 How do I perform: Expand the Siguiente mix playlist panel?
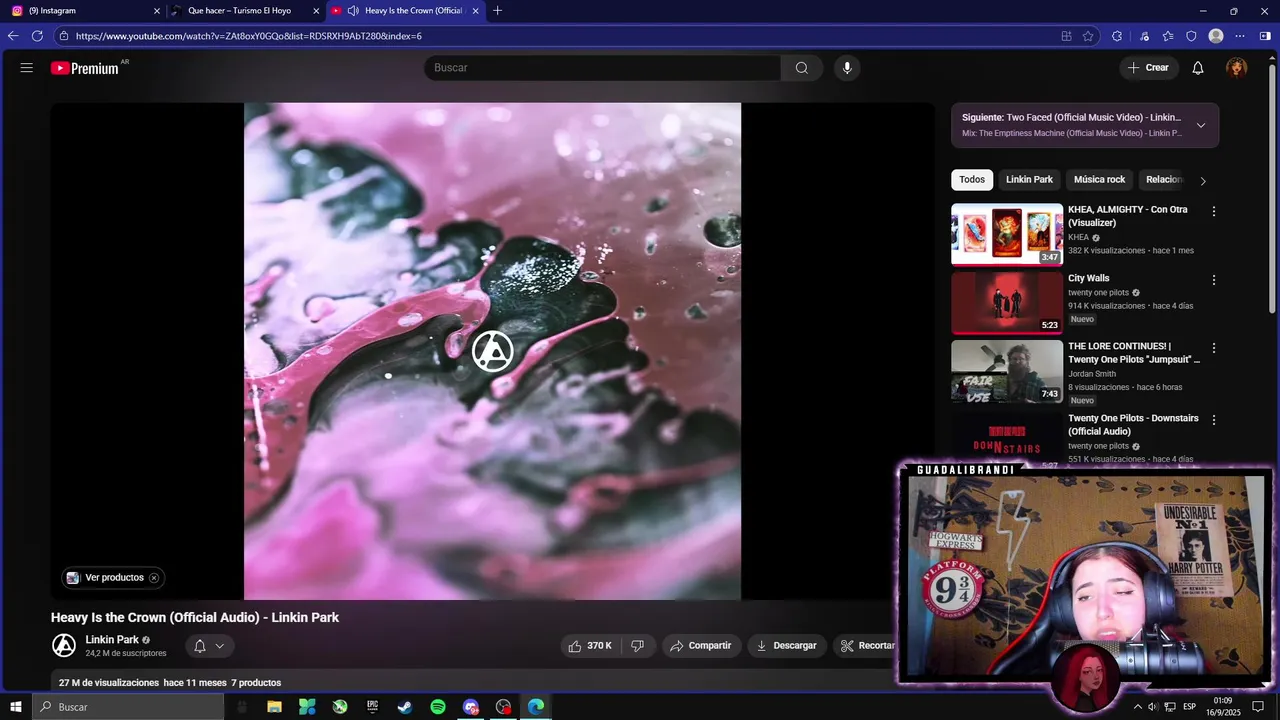coord(1201,125)
